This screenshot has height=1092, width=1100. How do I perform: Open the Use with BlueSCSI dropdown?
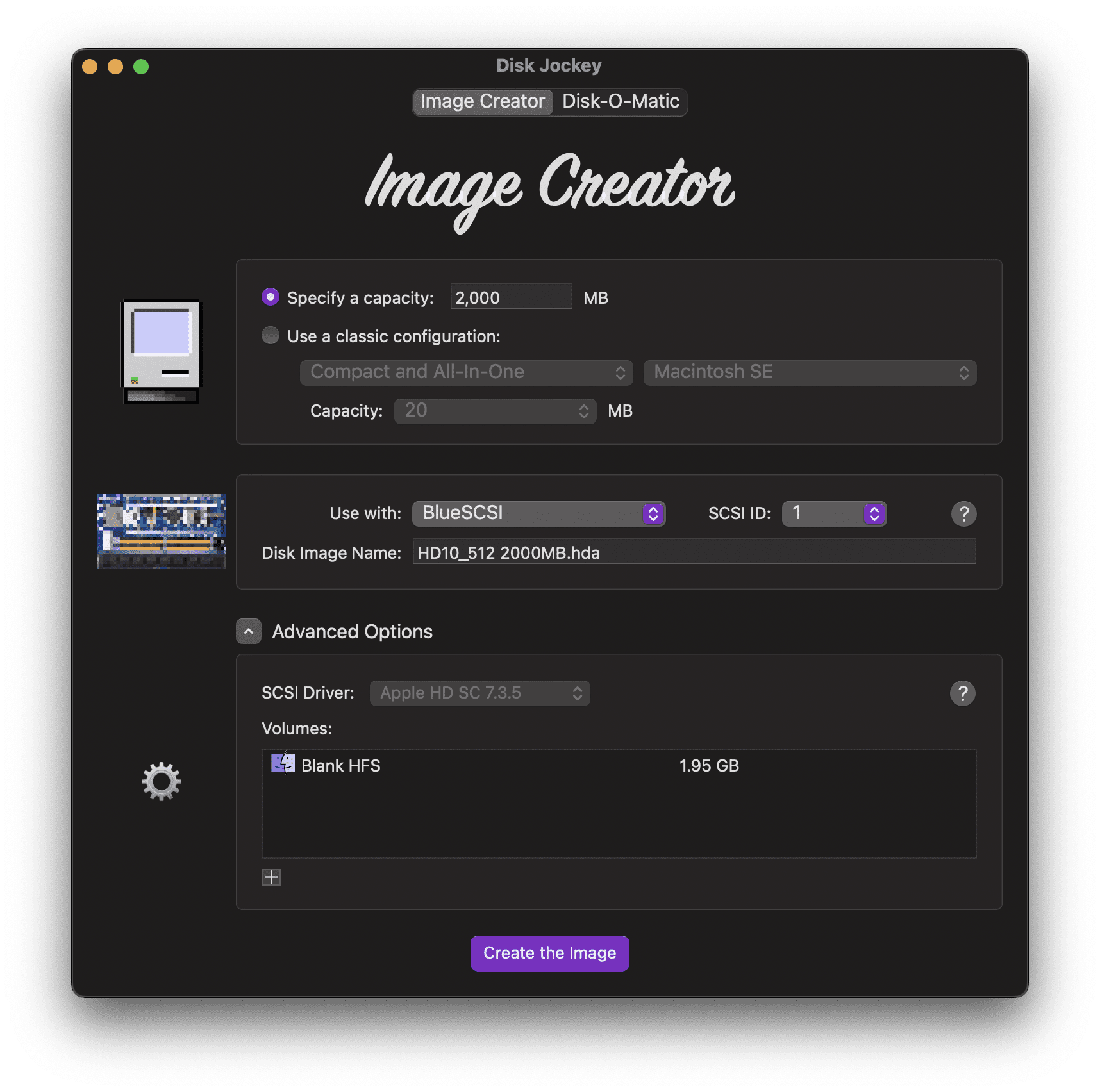539,513
